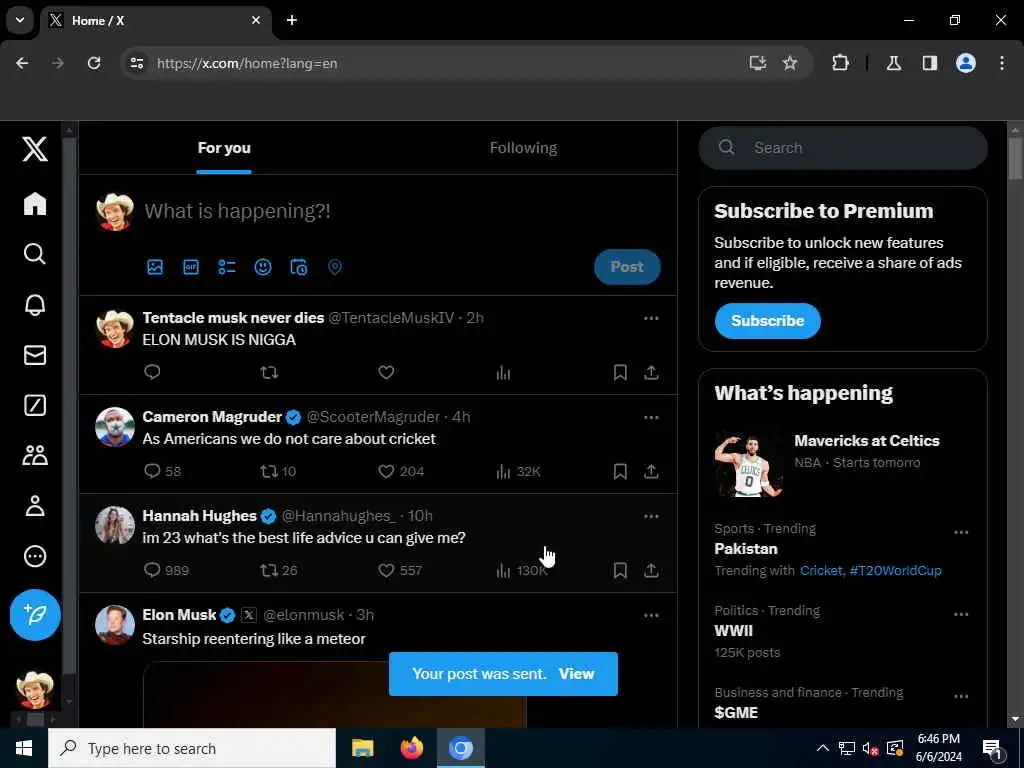This screenshot has height=768, width=1024.
Task: Open a new browser tab
Action: tap(292, 20)
